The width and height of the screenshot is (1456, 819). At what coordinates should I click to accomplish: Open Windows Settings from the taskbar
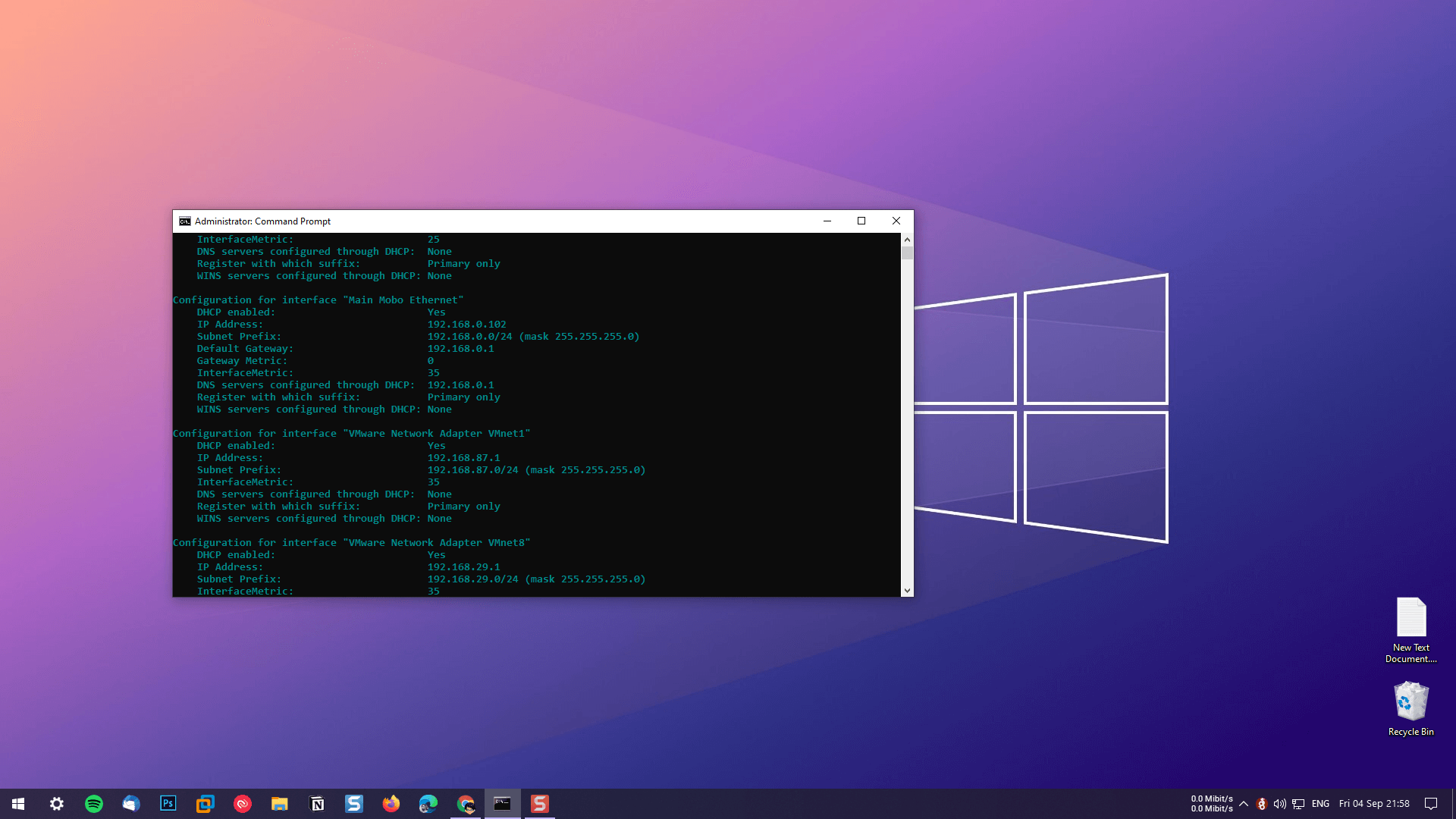click(56, 803)
